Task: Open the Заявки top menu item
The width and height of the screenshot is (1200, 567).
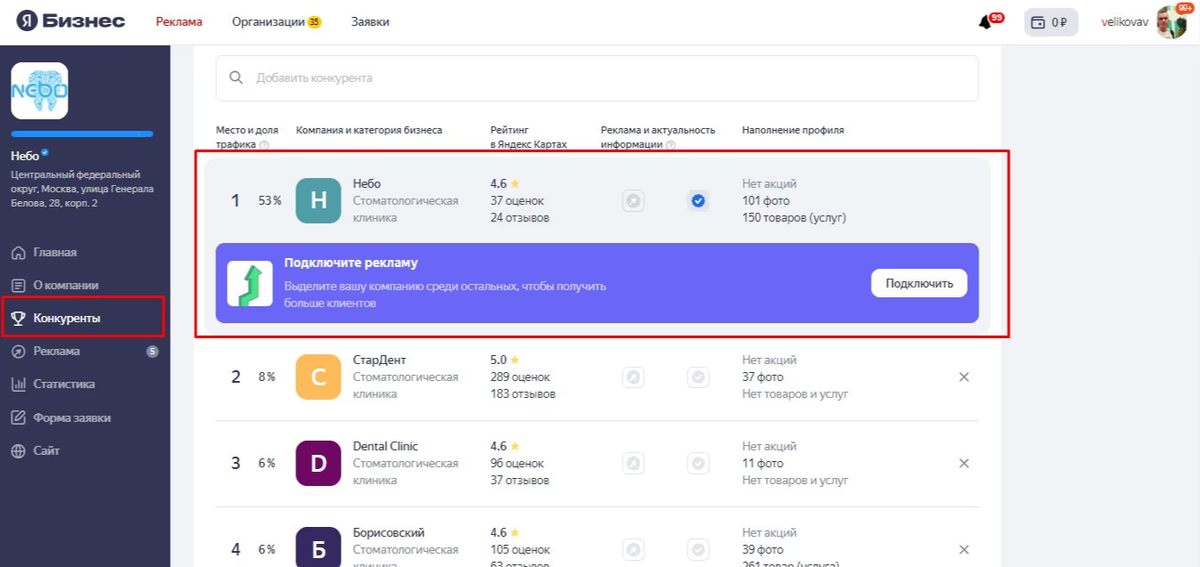Action: tap(370, 22)
